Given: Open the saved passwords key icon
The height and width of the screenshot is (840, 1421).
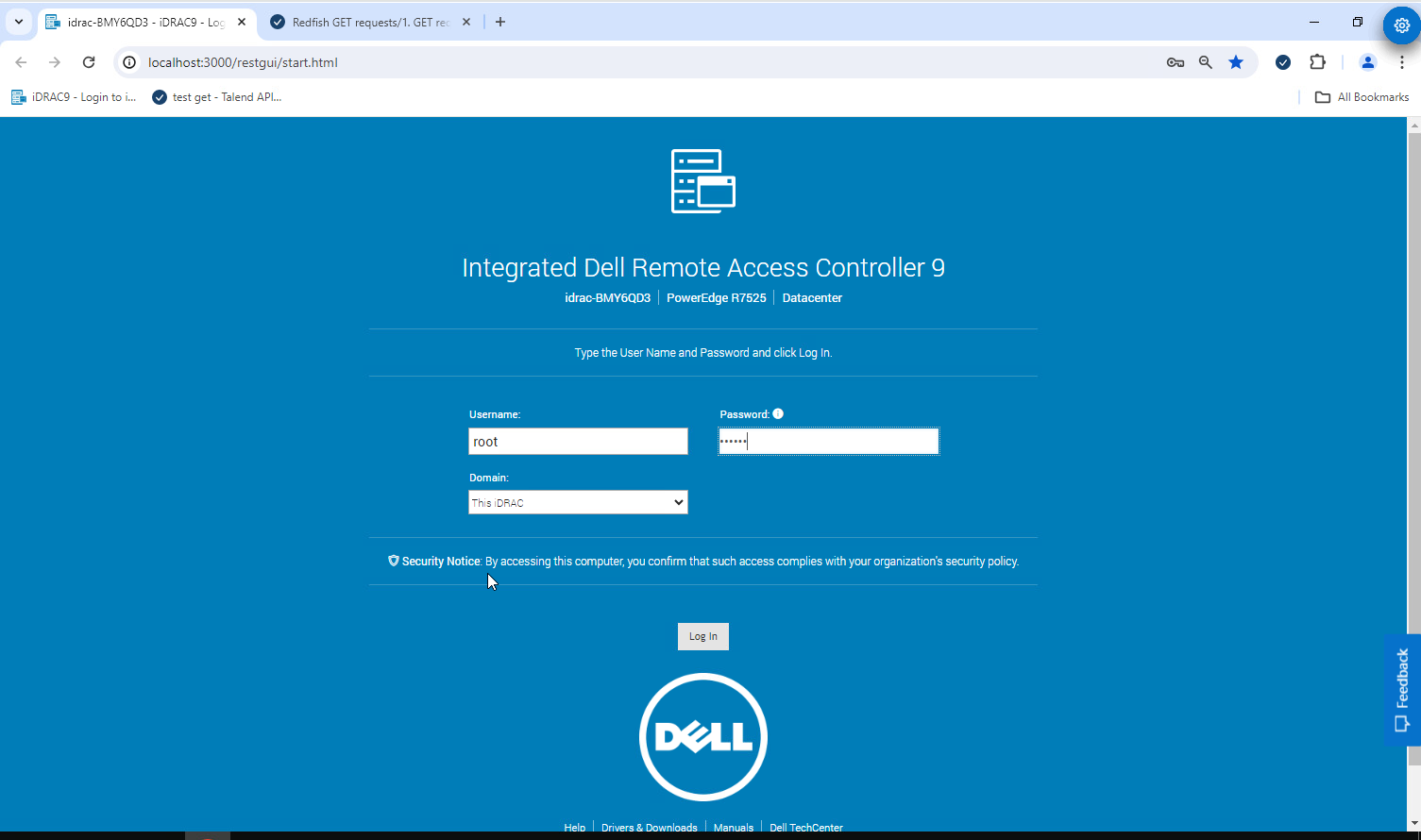Looking at the screenshot, I should click(1176, 62).
